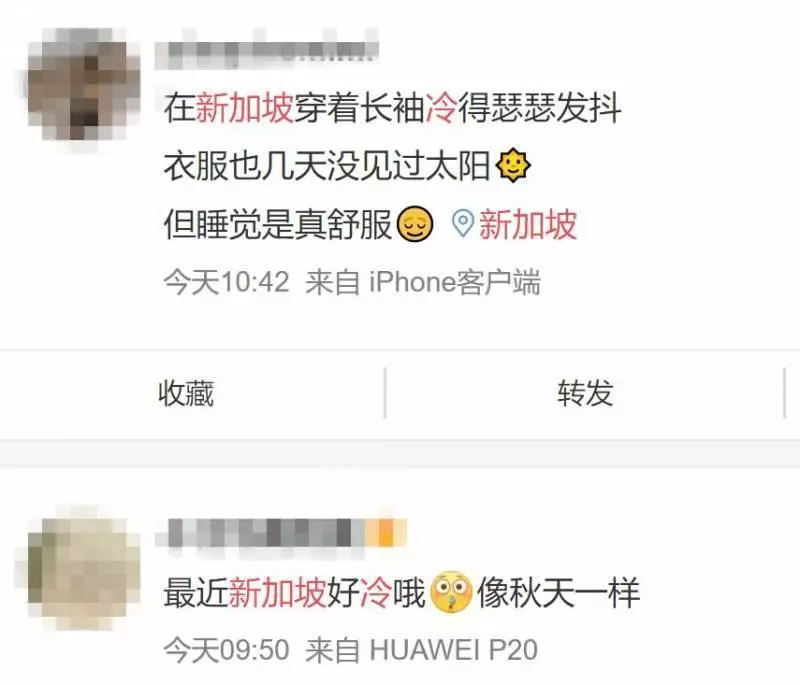Click highlighted 冷 keyword in second post
The width and height of the screenshot is (800, 685).
tap(377, 593)
